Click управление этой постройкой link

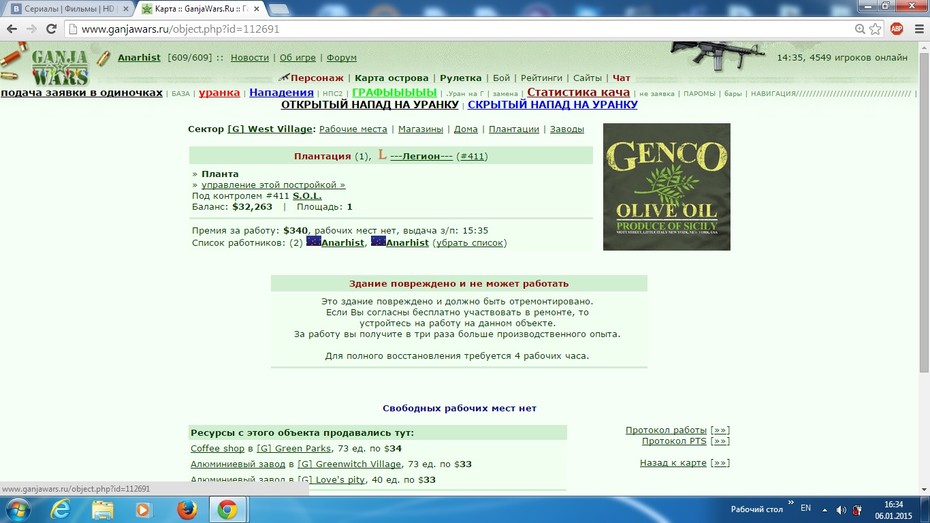[x=273, y=185]
